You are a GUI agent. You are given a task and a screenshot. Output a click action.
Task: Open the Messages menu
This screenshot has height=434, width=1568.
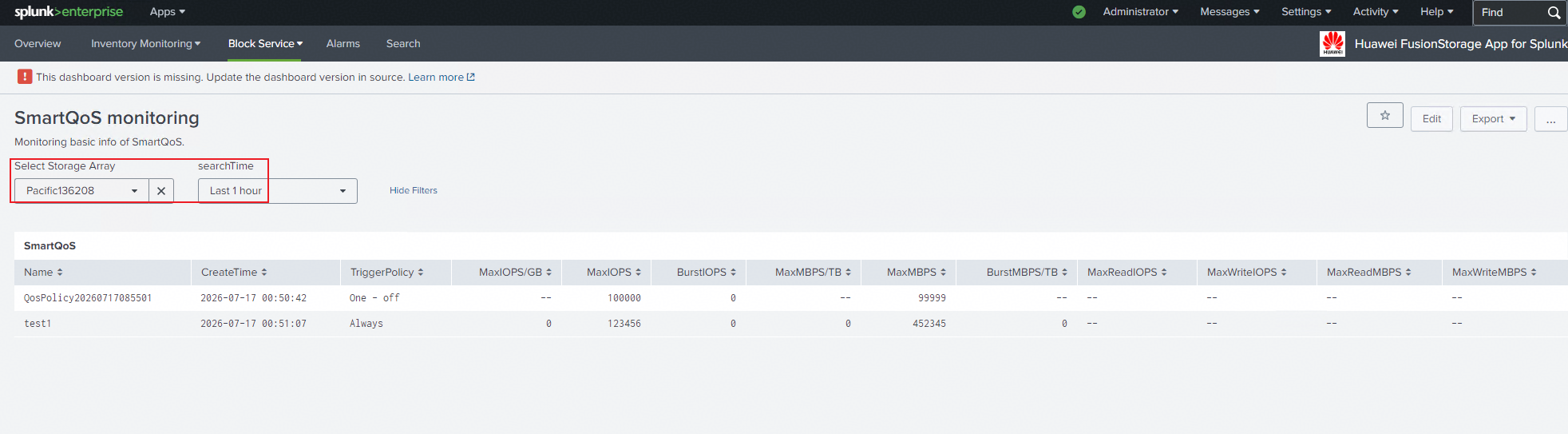click(1229, 12)
